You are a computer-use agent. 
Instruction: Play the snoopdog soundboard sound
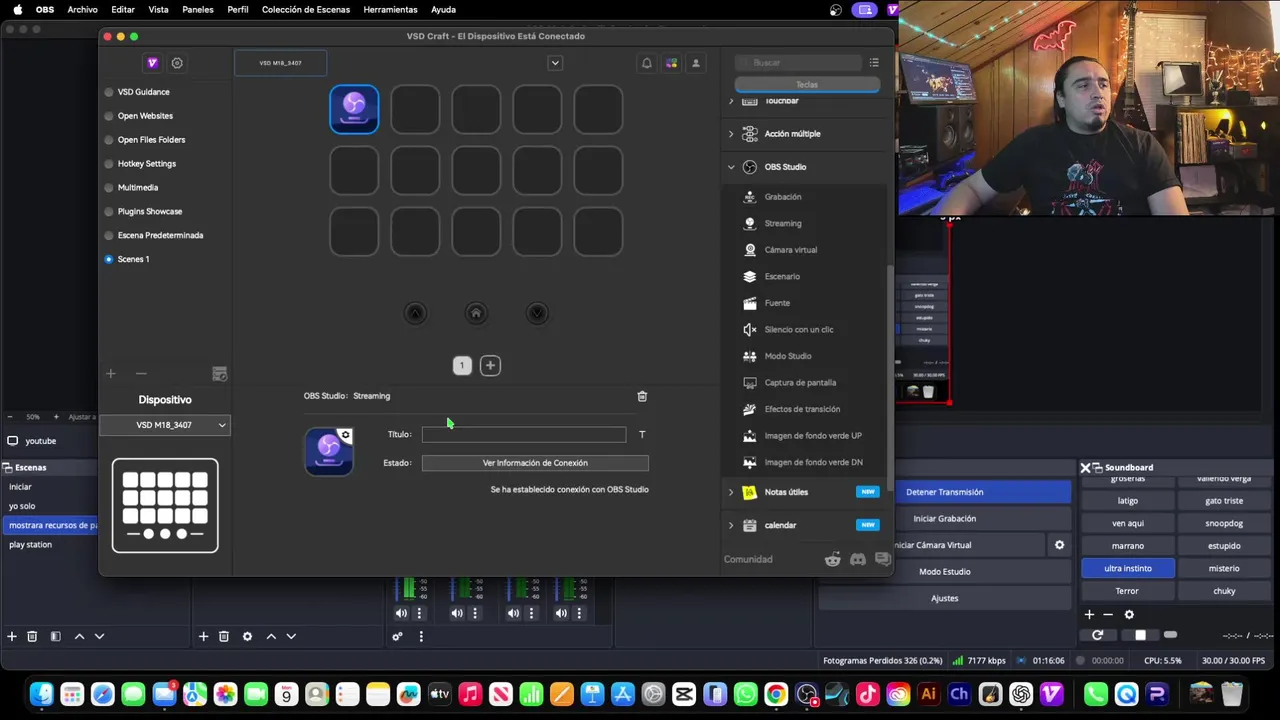coord(1224,523)
